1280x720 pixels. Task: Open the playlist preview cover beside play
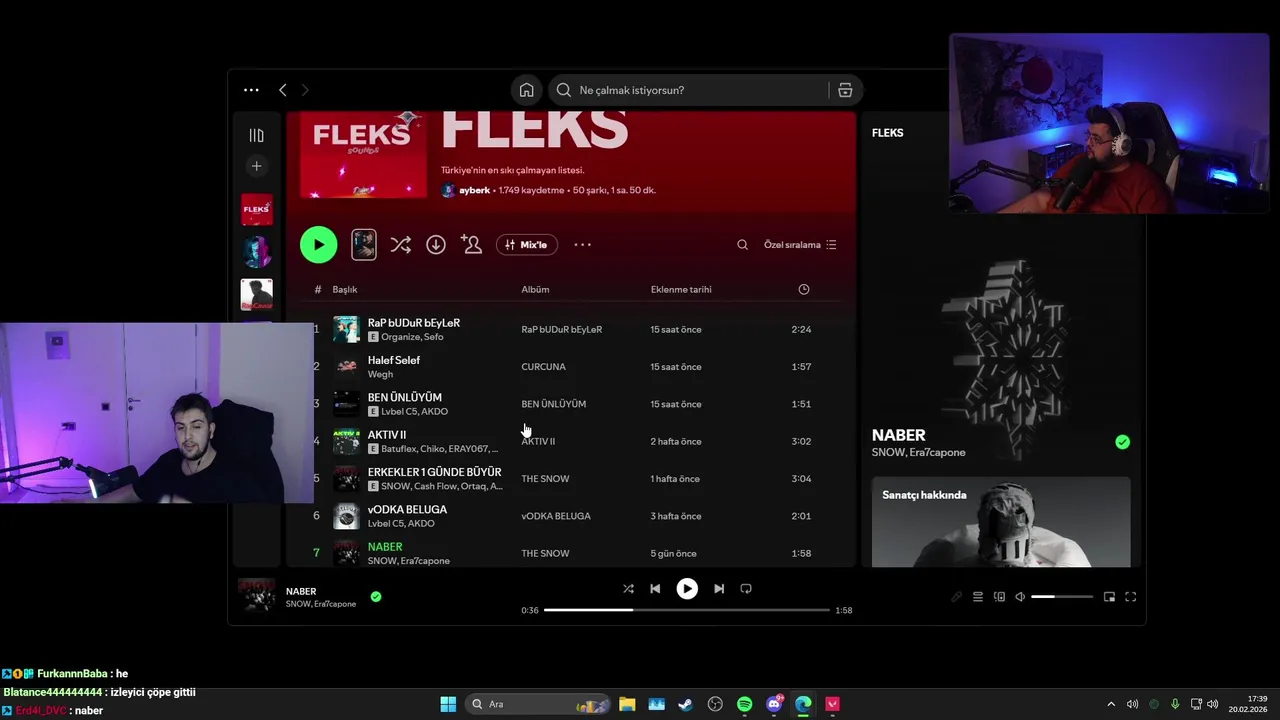(x=364, y=245)
